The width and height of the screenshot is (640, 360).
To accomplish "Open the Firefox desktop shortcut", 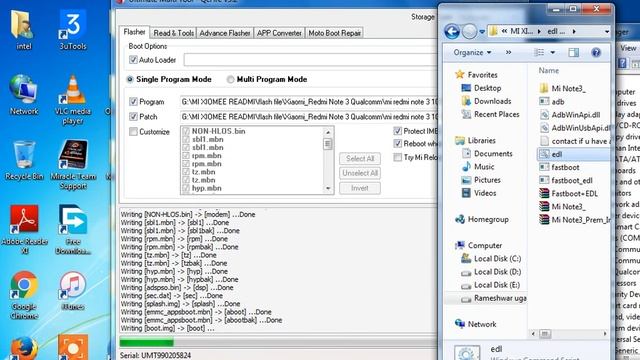I will click(23, 348).
